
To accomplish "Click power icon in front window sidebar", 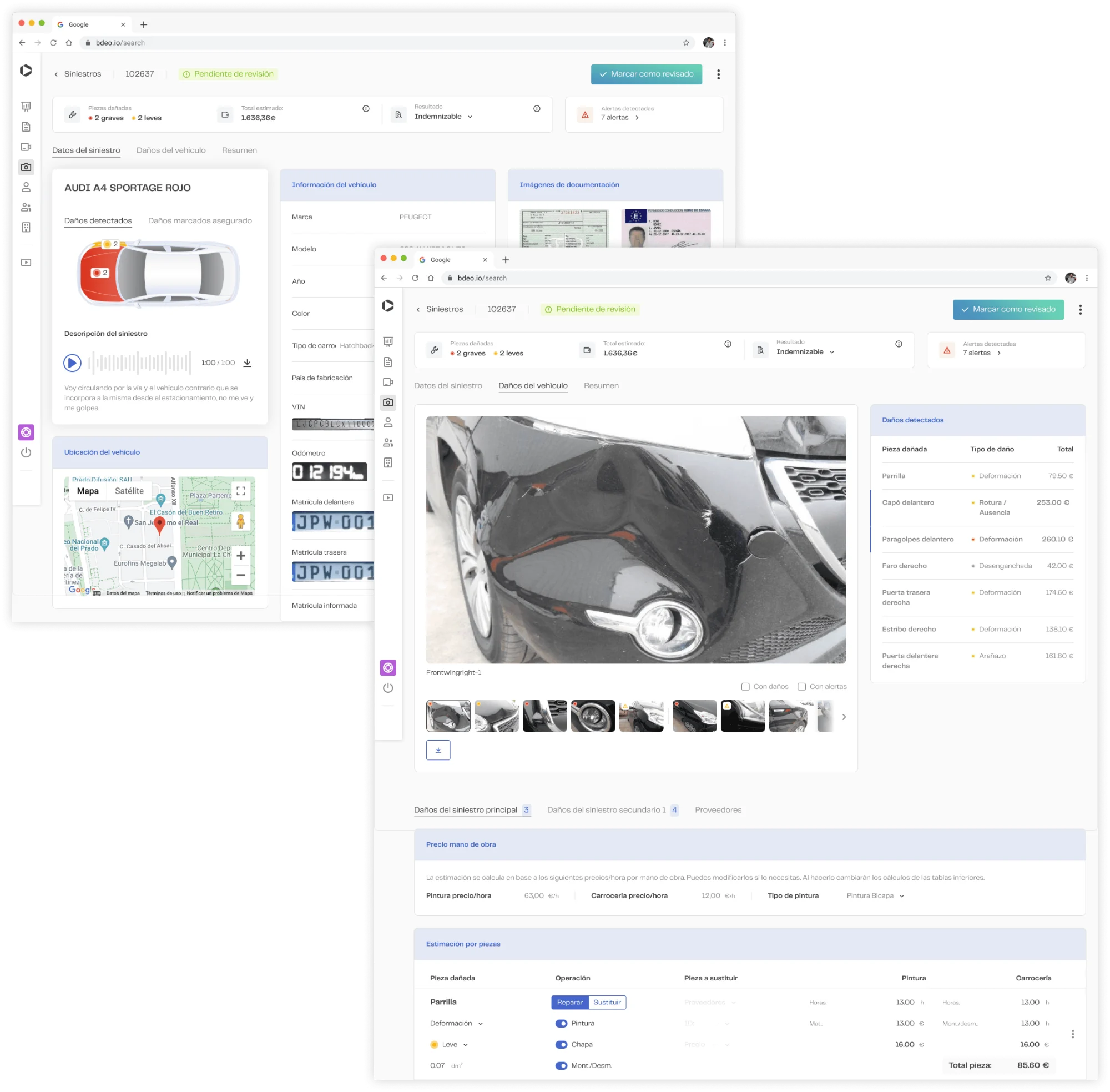I will [388, 688].
